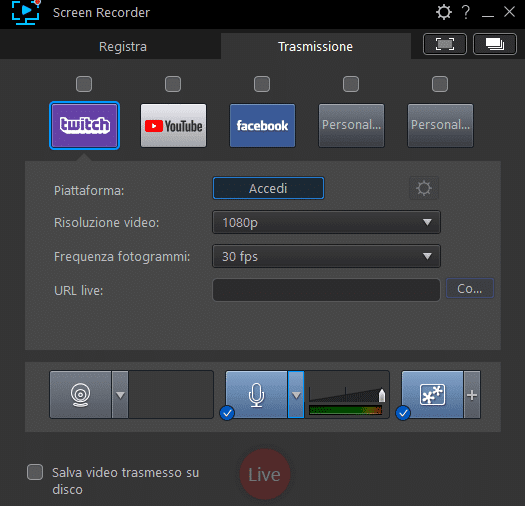Screen dimensions: 525x506
Task: Toggle the webcam button
Action: [x=80, y=394]
